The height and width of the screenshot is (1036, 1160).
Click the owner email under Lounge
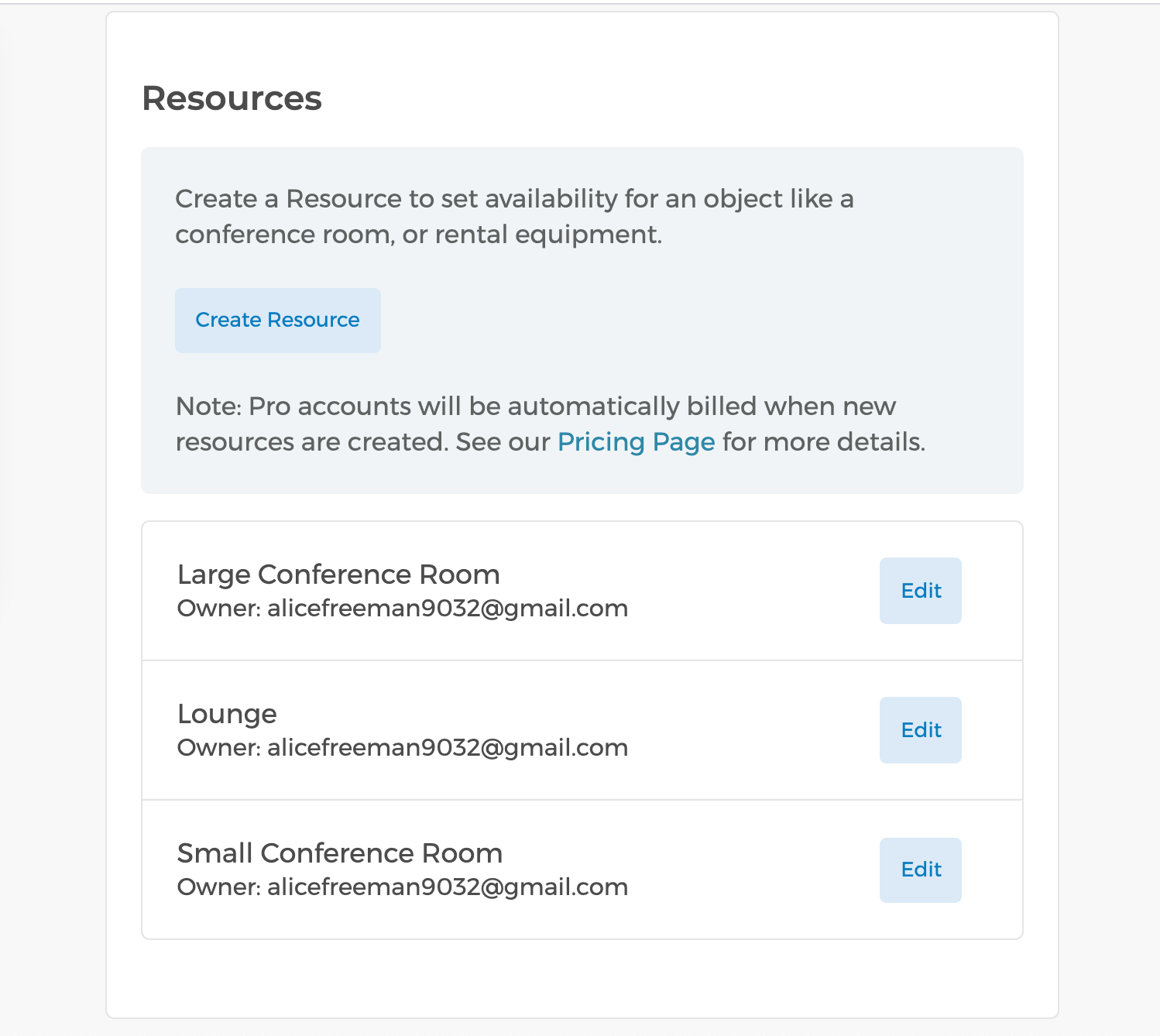(x=448, y=748)
